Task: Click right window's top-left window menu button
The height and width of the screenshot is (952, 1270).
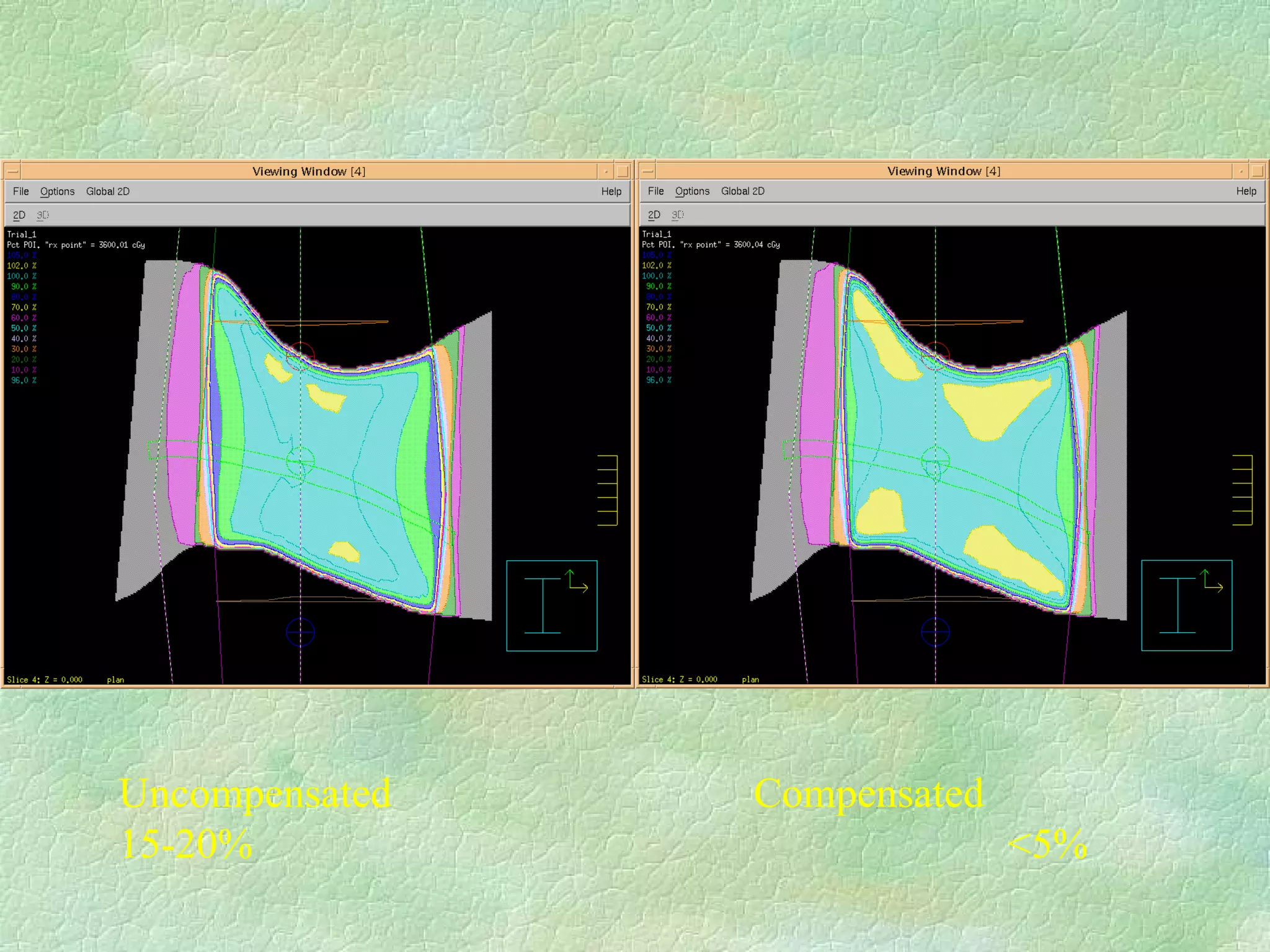Action: point(647,171)
